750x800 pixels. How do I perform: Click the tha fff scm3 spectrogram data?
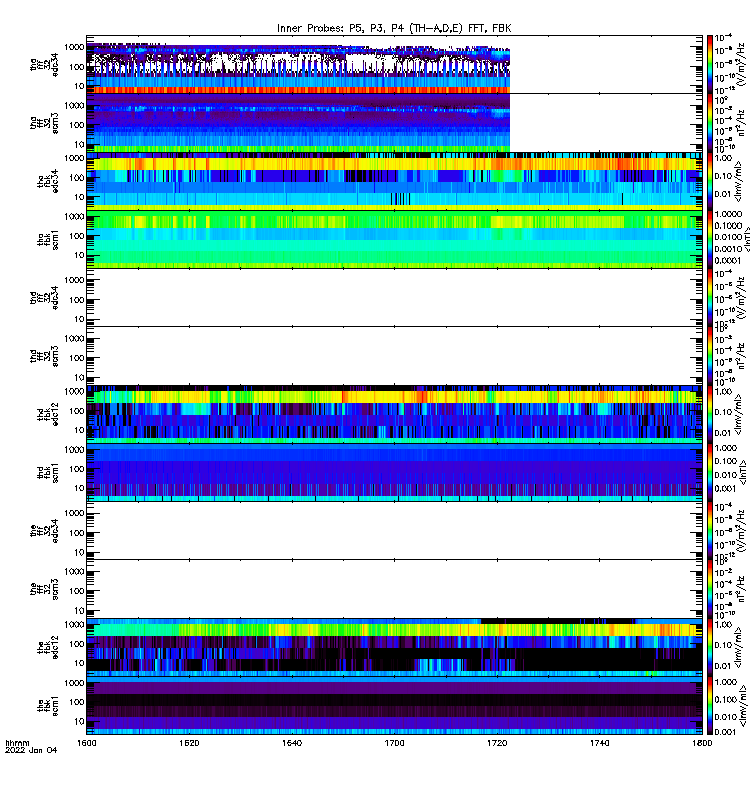298,123
